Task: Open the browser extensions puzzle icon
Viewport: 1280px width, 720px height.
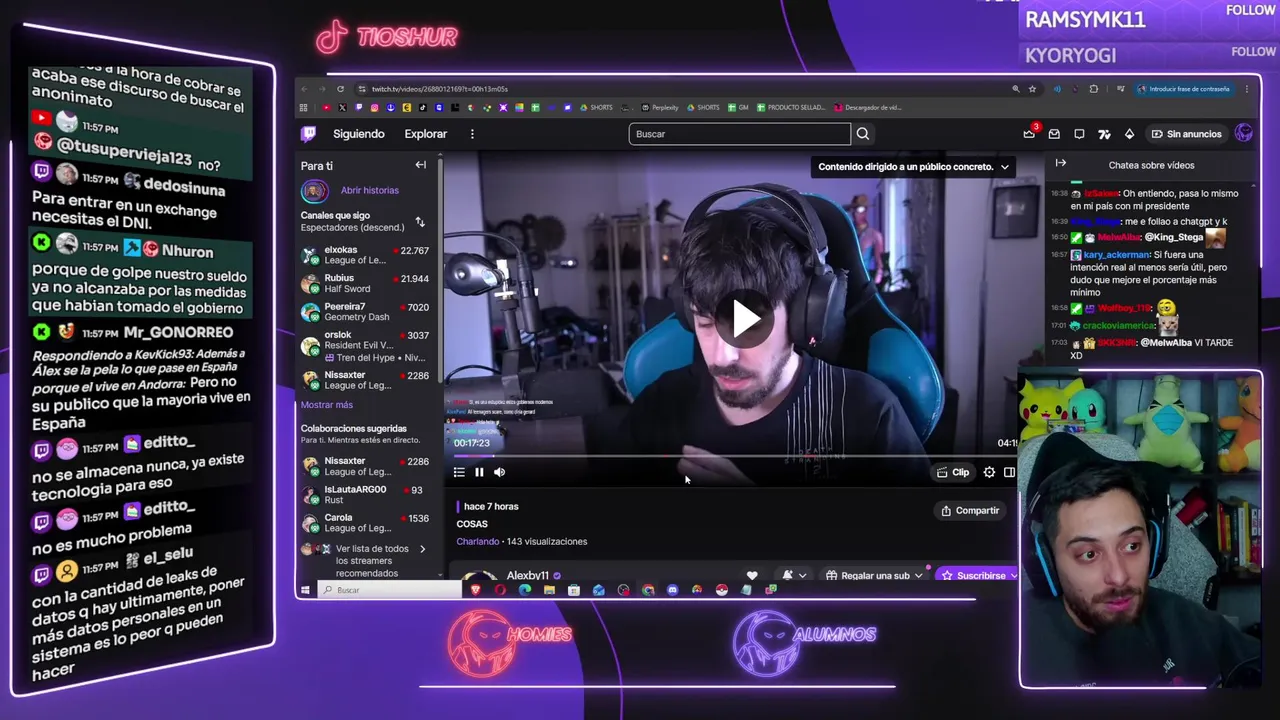Action: coord(1093,89)
